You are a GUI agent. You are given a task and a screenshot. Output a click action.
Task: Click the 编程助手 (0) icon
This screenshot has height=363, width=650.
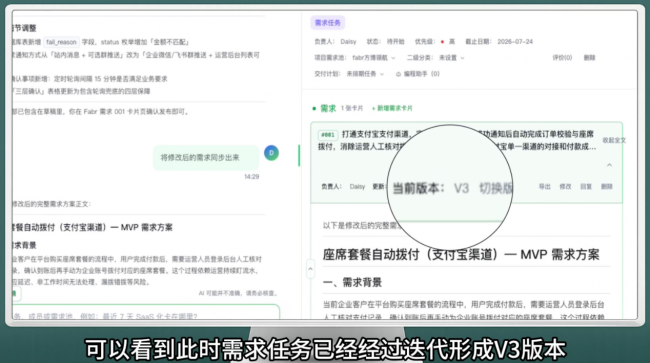click(x=398, y=74)
